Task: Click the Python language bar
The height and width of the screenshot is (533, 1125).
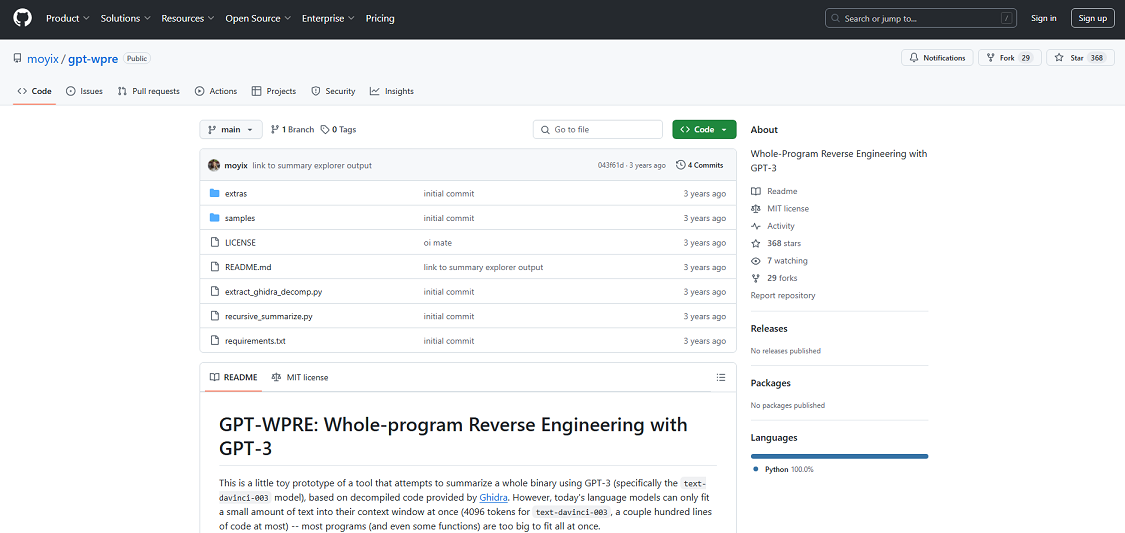Action: pos(839,456)
